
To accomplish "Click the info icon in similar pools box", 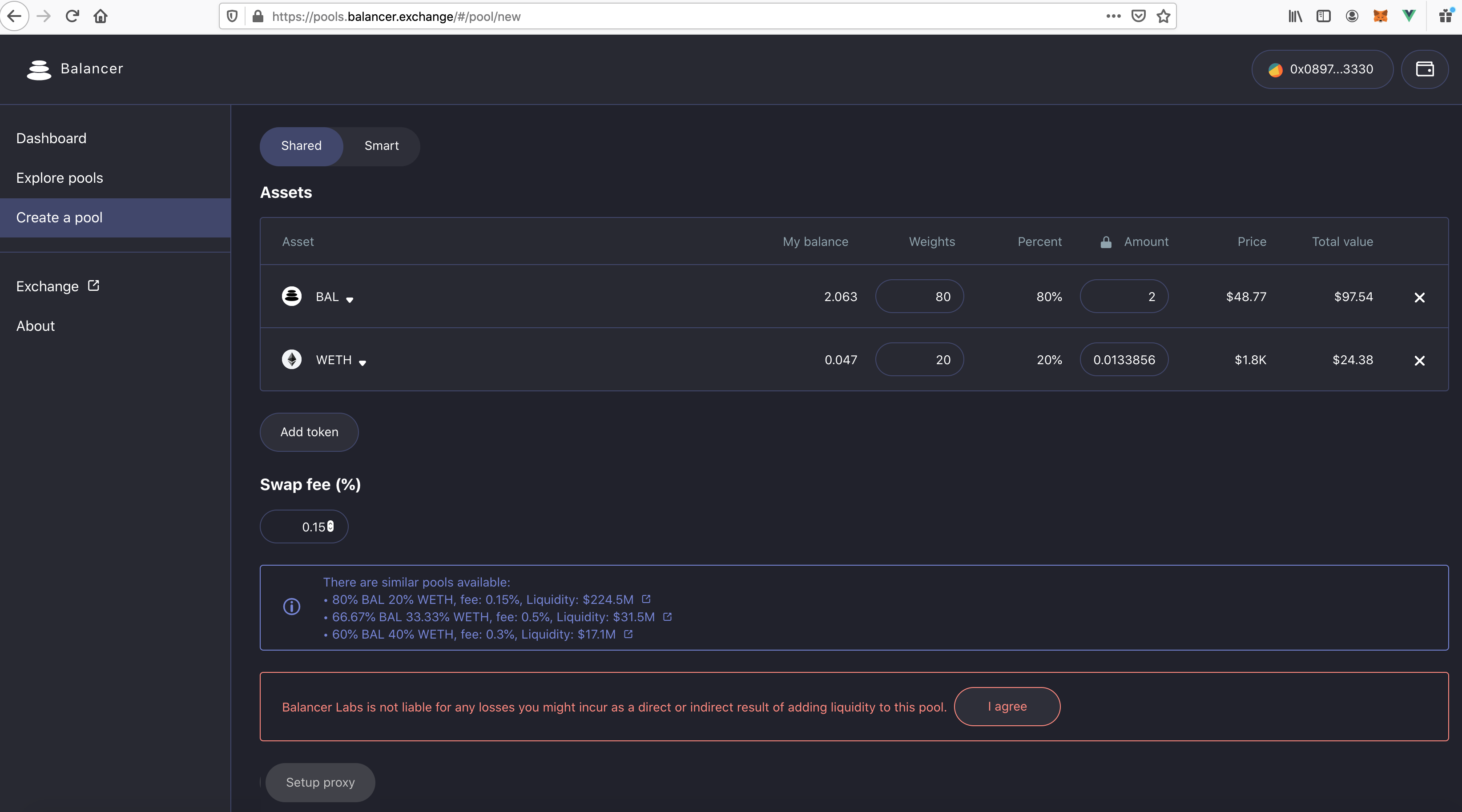I will click(x=292, y=607).
